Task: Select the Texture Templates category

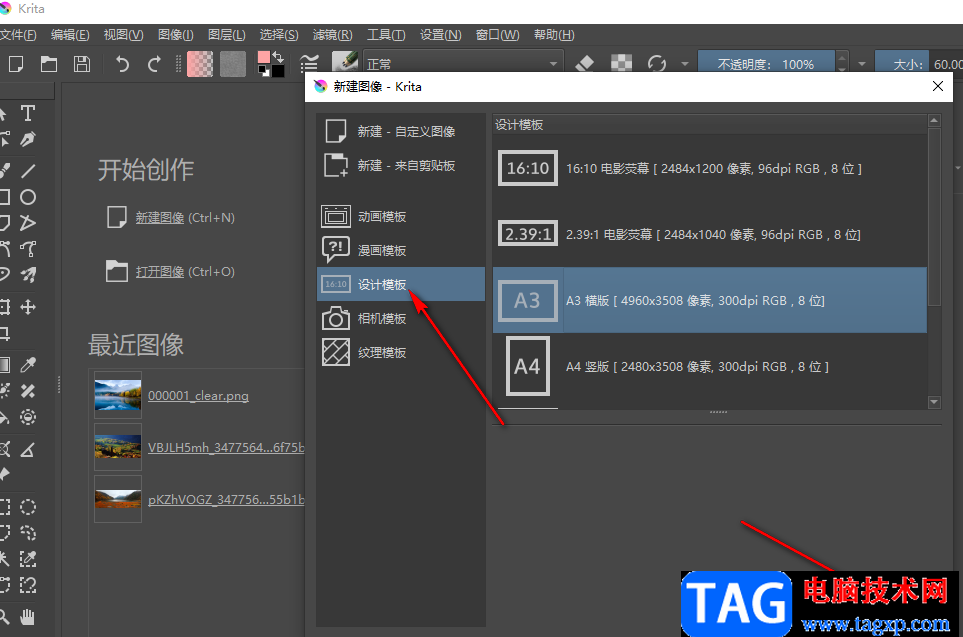Action: tap(401, 352)
